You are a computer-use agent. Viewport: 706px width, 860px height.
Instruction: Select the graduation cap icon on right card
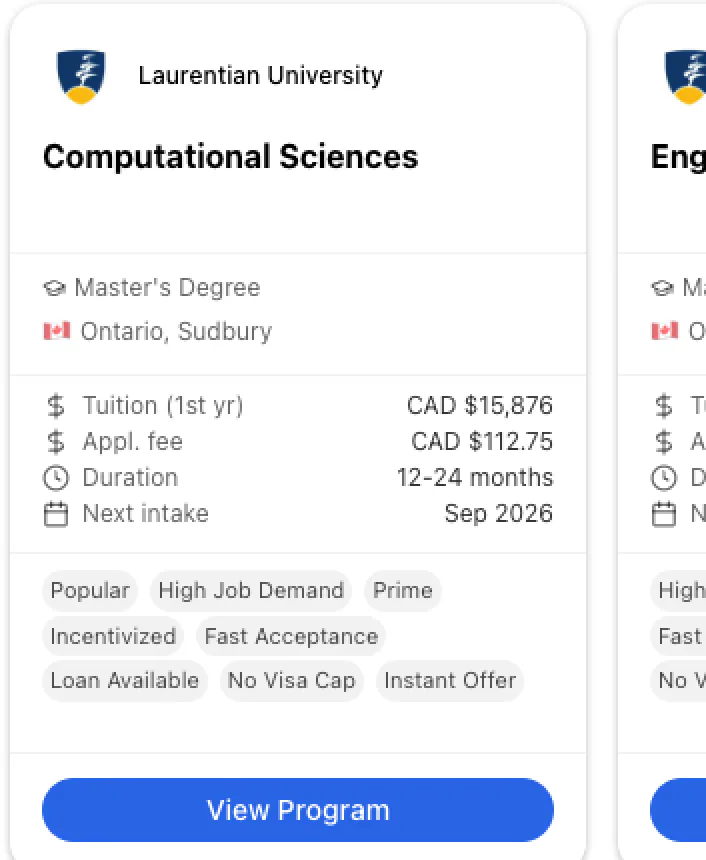[662, 287]
